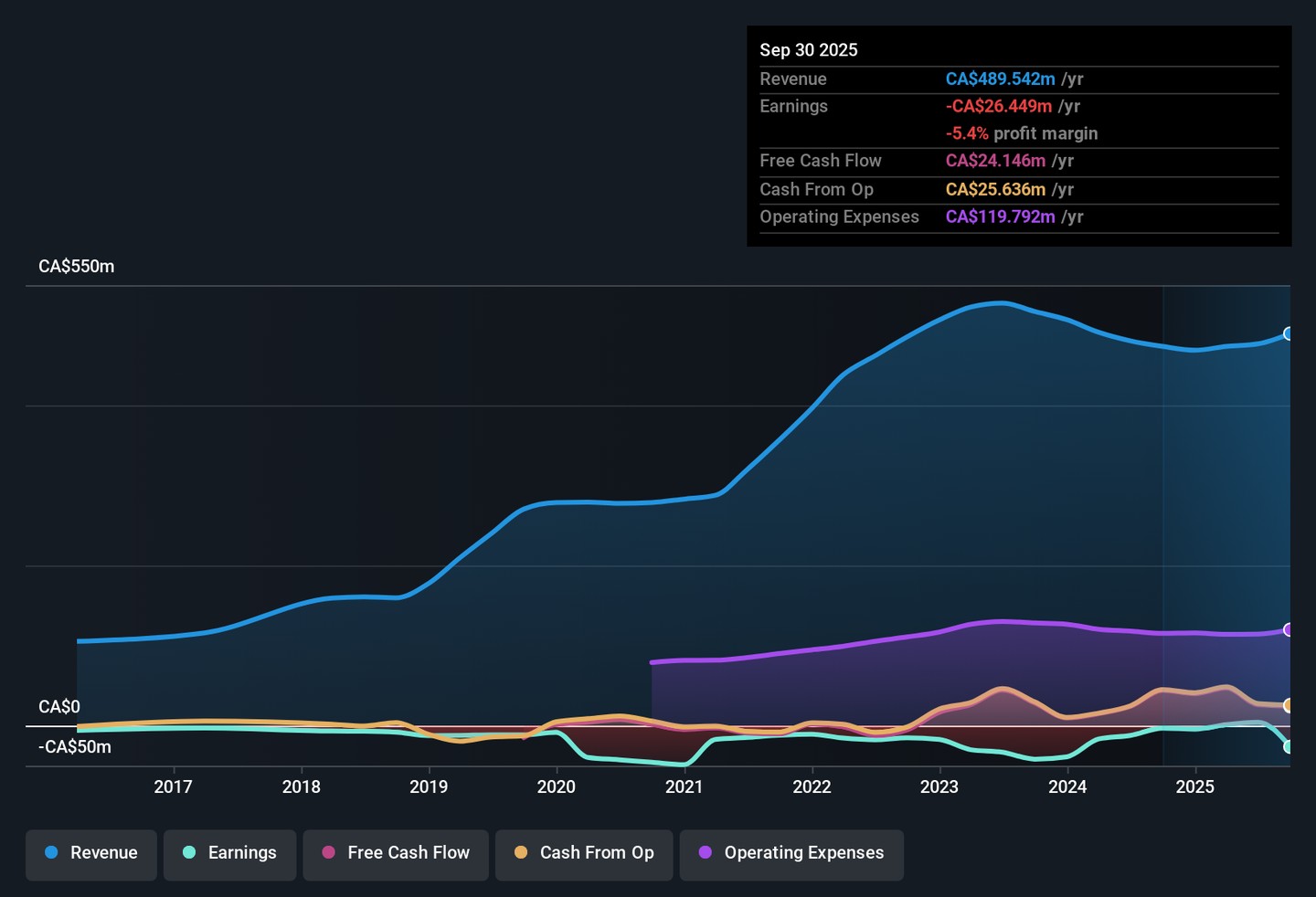Toggle the Free Cash Flow legend button
This screenshot has height=897, width=1316.
(x=396, y=855)
